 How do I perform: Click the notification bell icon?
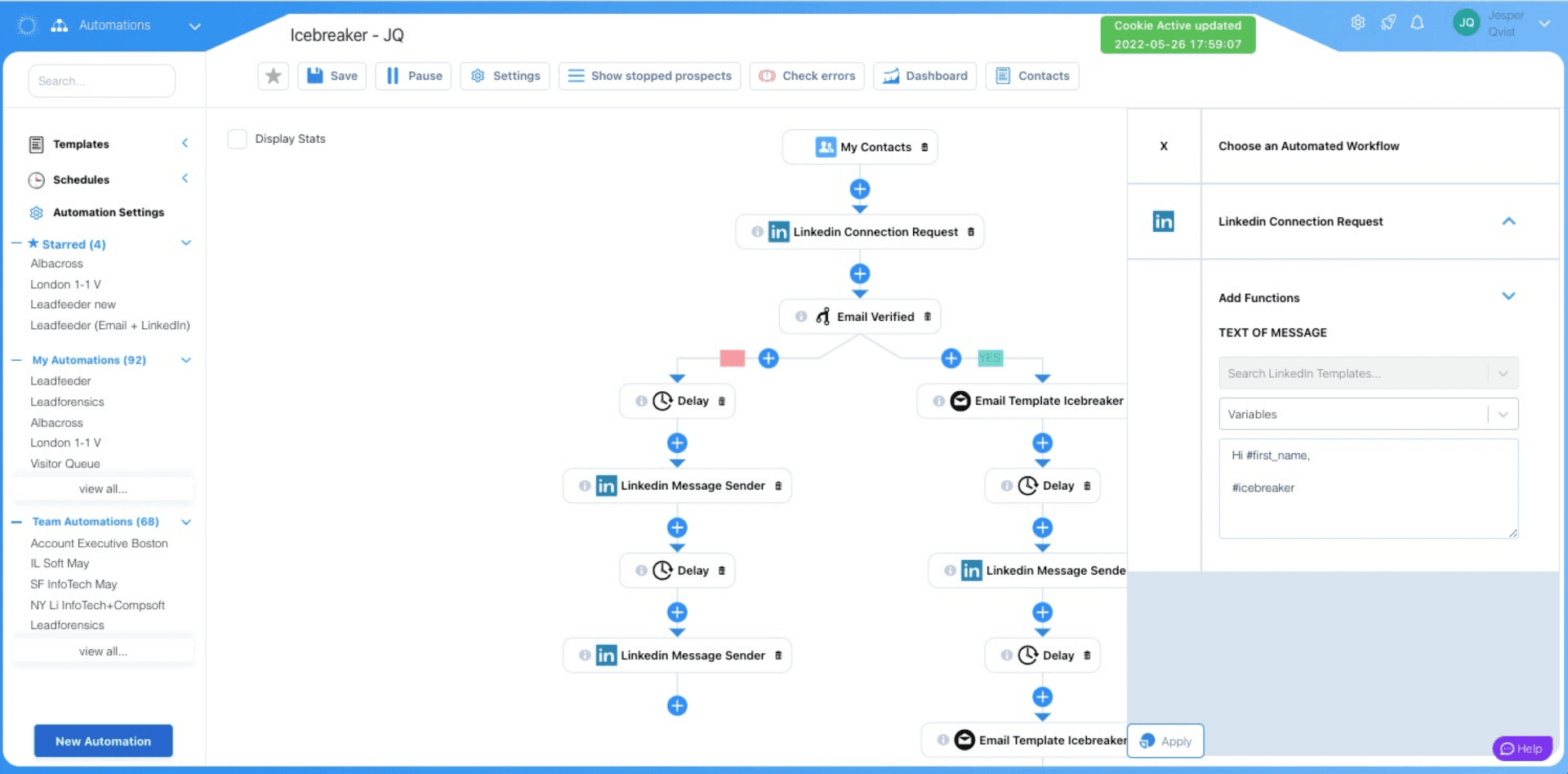coord(1417,23)
